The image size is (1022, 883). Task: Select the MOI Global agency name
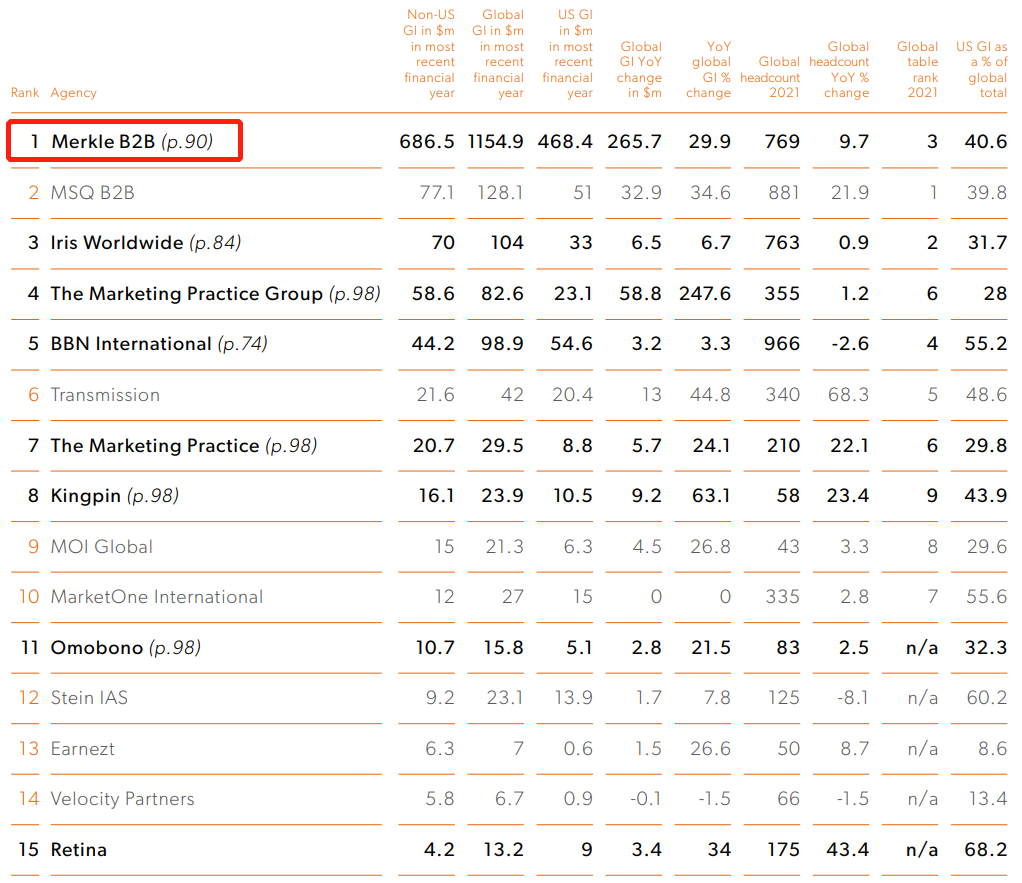102,547
